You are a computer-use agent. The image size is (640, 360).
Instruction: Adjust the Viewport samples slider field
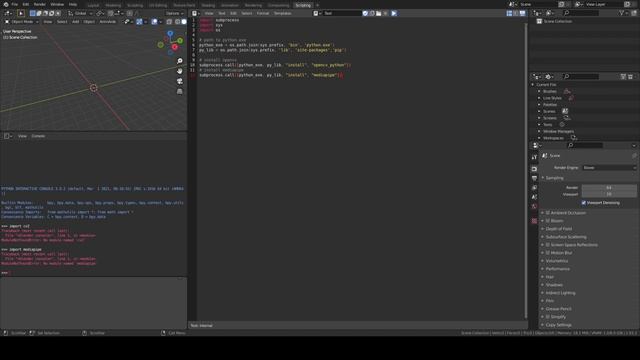point(609,194)
